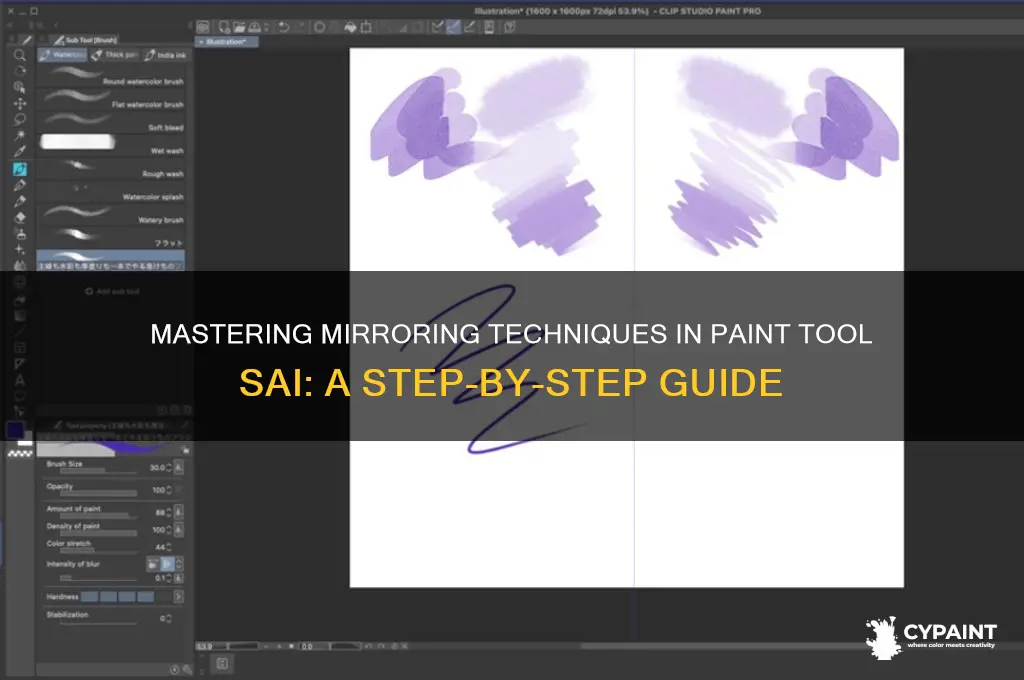1024x680 pixels.
Task: Toggle the first Intensity of blur mode button
Action: 153,564
